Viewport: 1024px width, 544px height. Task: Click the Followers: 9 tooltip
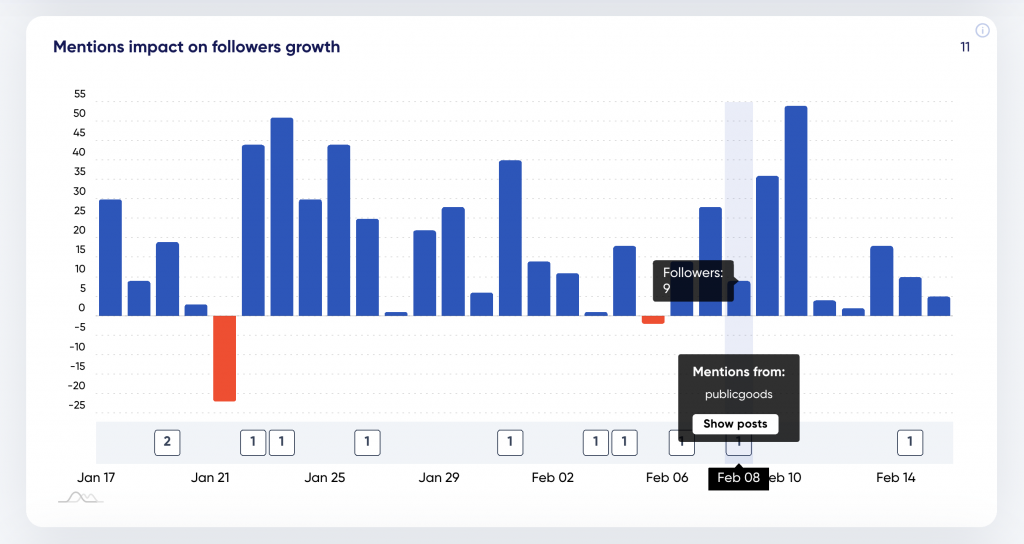pyautogui.click(x=693, y=281)
